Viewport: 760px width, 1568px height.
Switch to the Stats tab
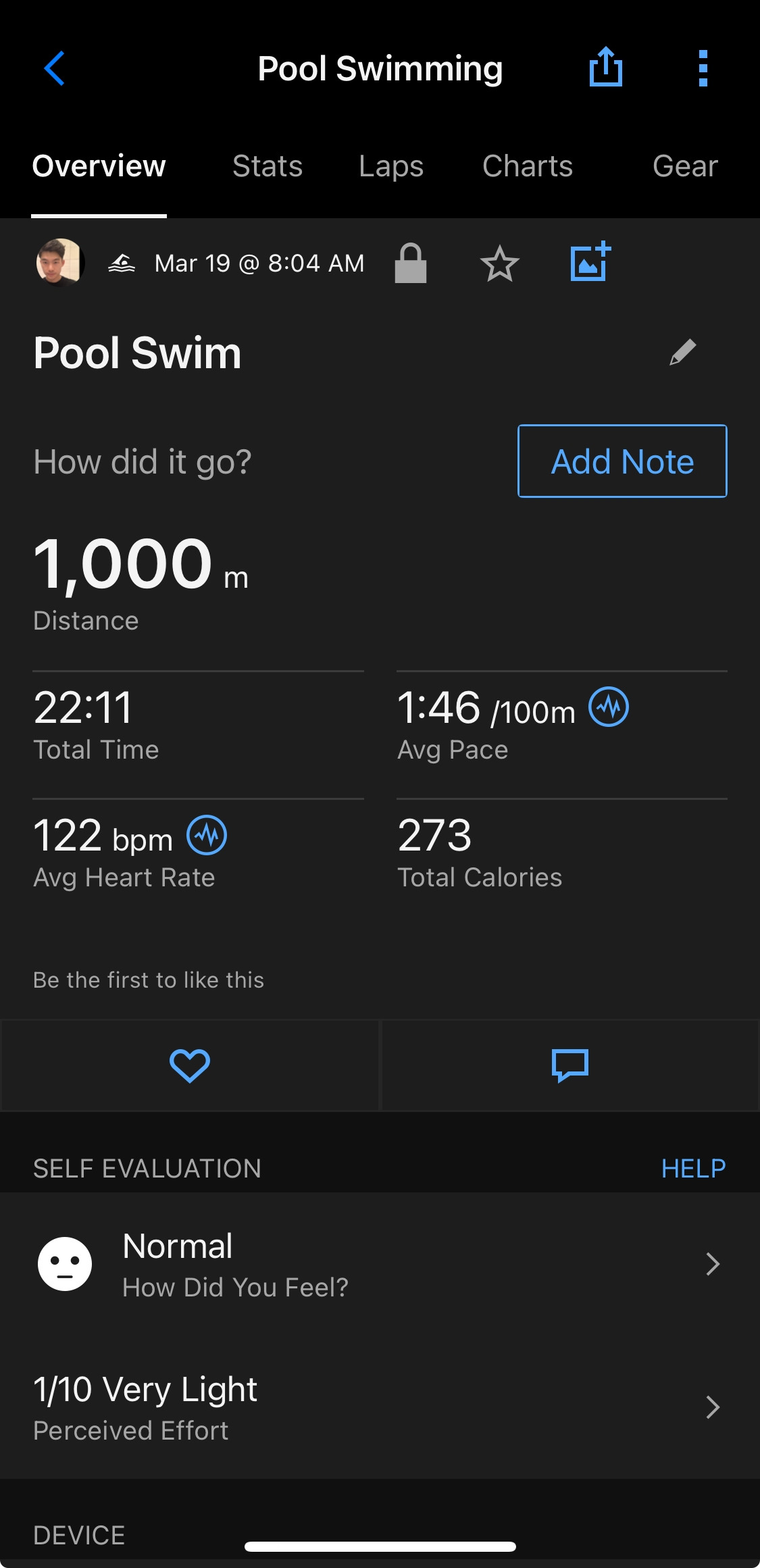(268, 166)
